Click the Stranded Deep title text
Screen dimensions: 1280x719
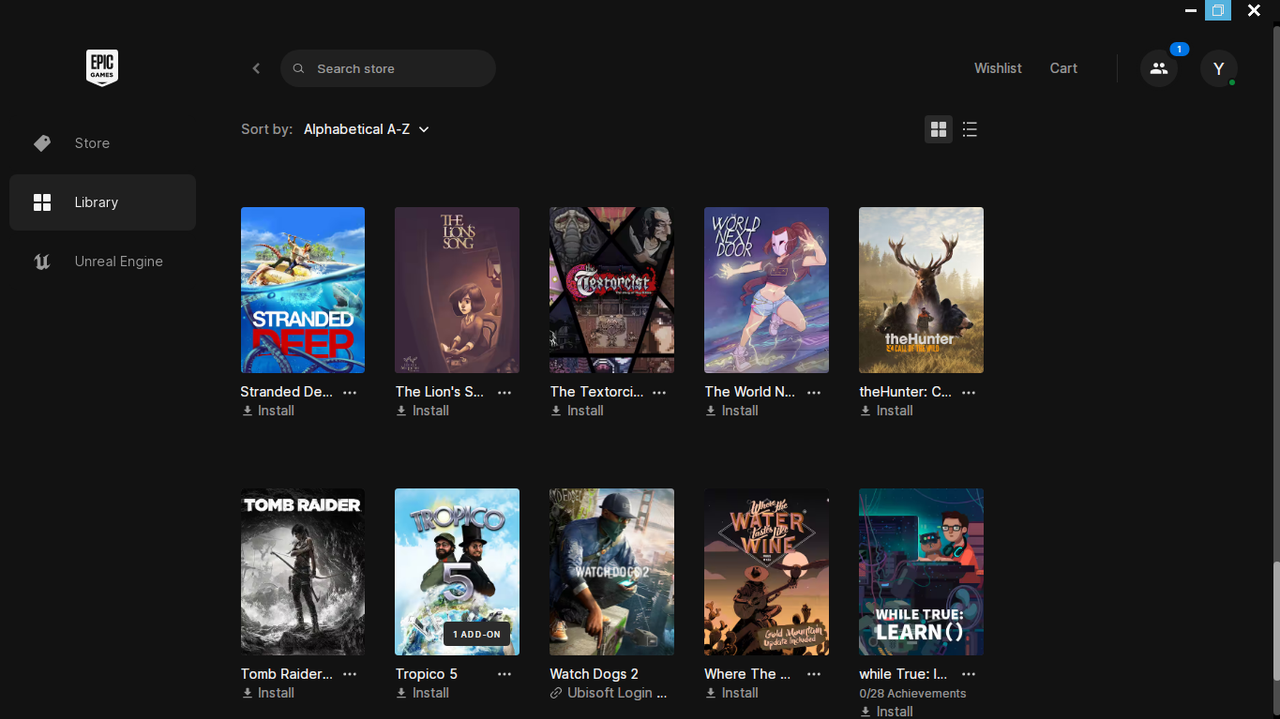tap(287, 392)
